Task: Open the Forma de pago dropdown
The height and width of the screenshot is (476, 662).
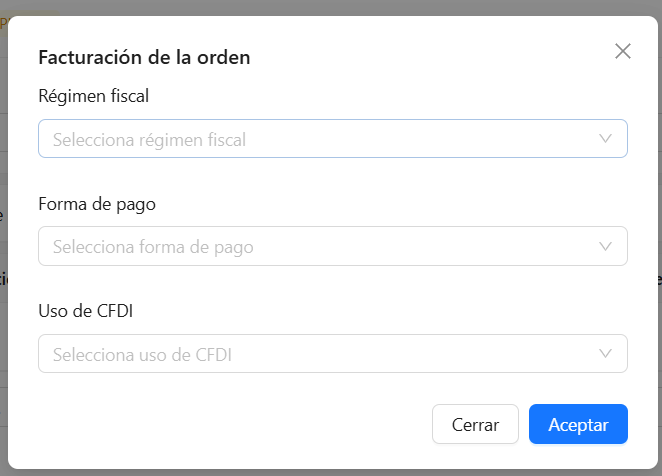Action: click(x=333, y=246)
